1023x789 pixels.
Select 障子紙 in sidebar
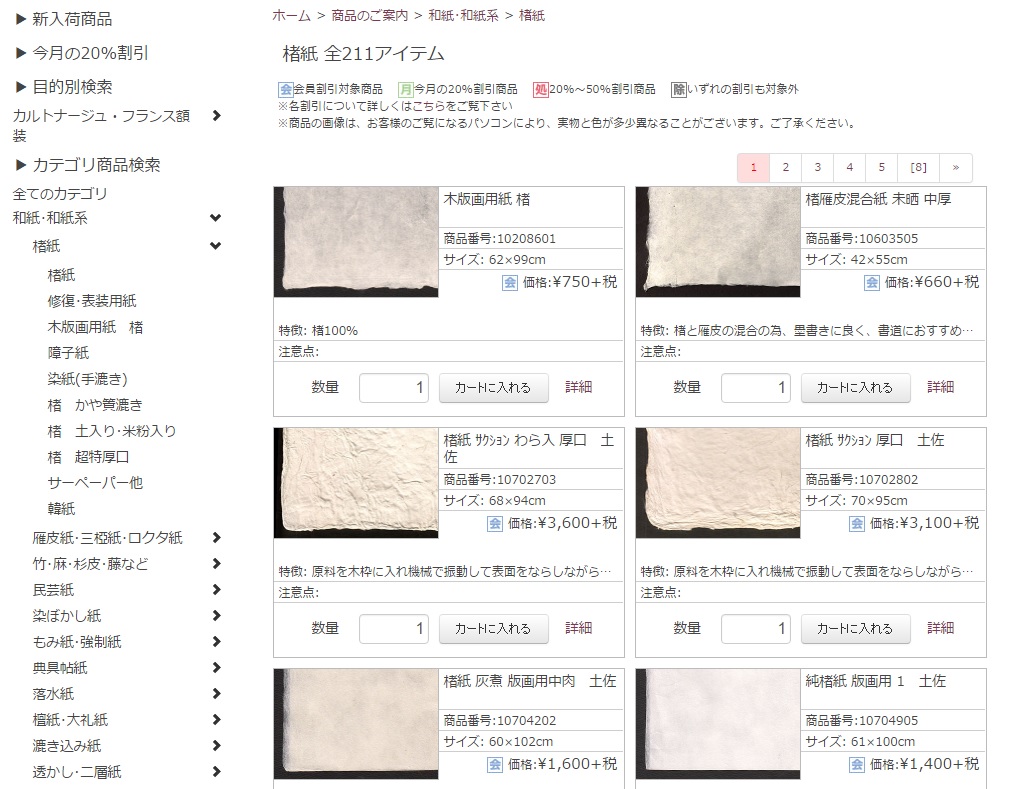pyautogui.click(x=69, y=353)
